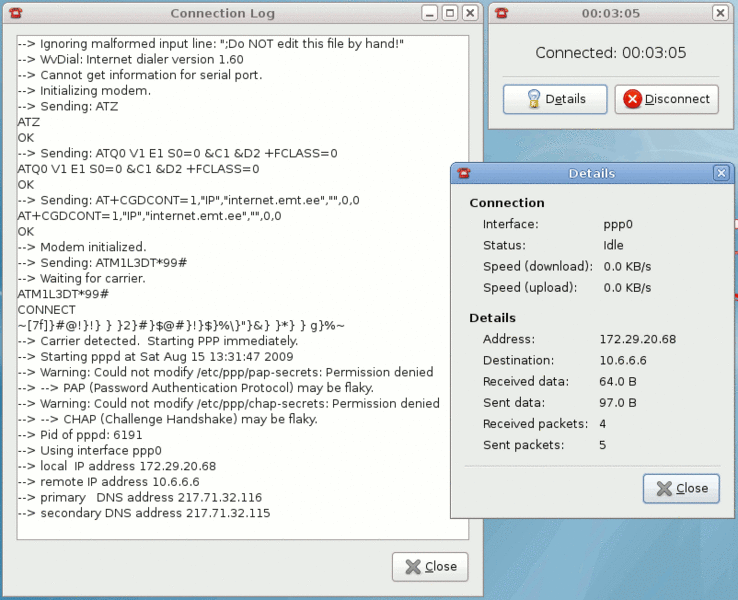This screenshot has height=600, width=738.
Task: Click log line 'Modem initialized.'
Action: click(82, 247)
